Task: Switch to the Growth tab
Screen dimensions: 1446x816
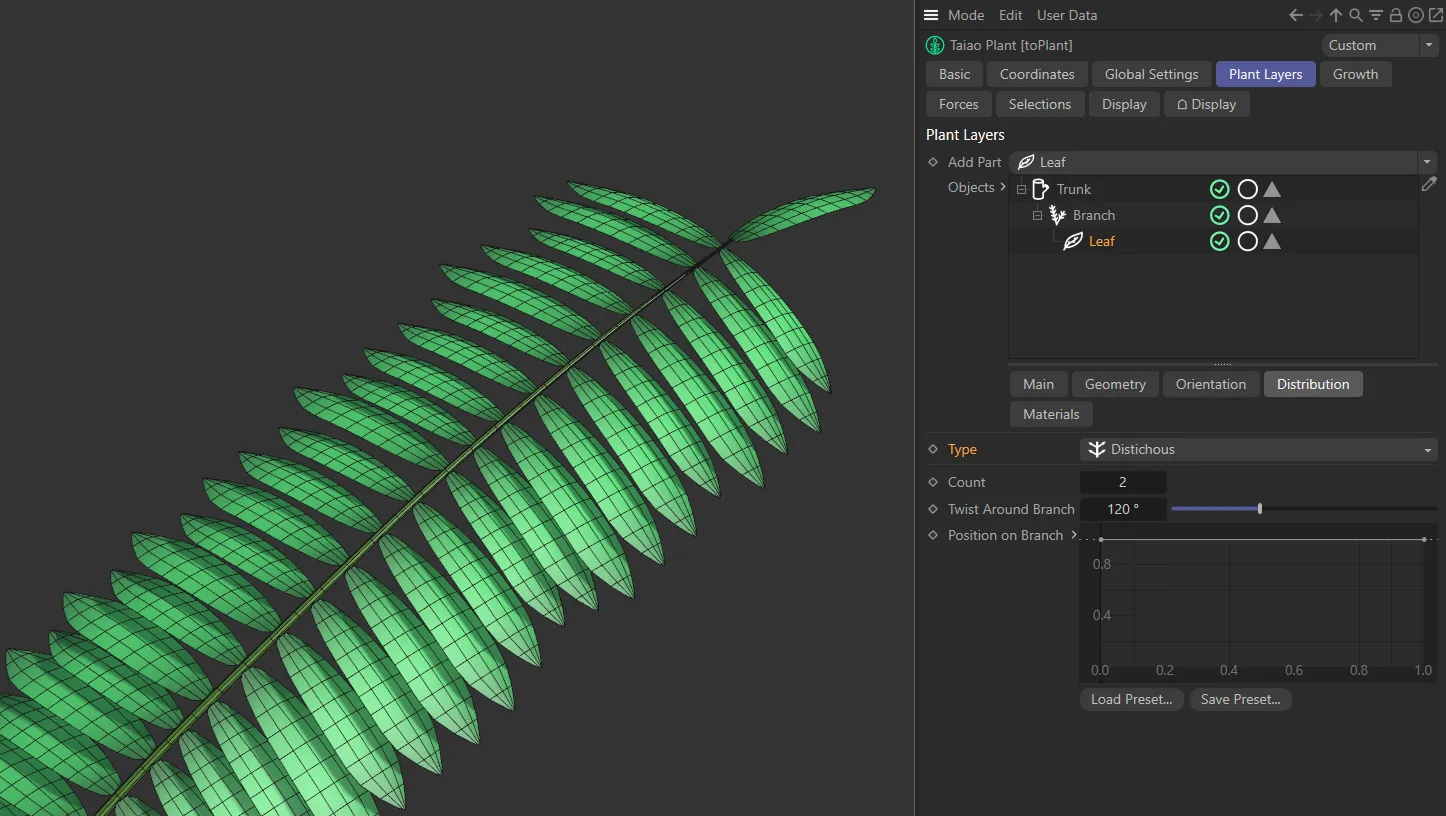Action: (1356, 74)
